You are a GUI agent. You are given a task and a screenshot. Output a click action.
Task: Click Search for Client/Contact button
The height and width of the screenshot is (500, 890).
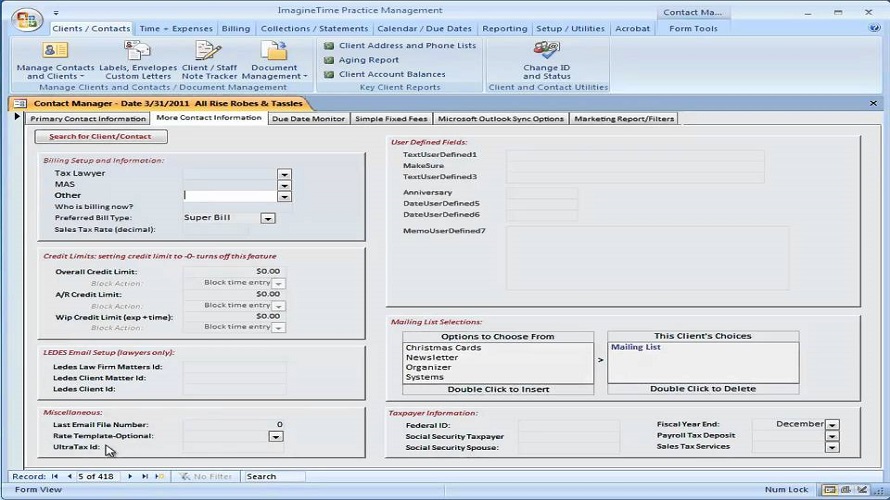click(100, 137)
